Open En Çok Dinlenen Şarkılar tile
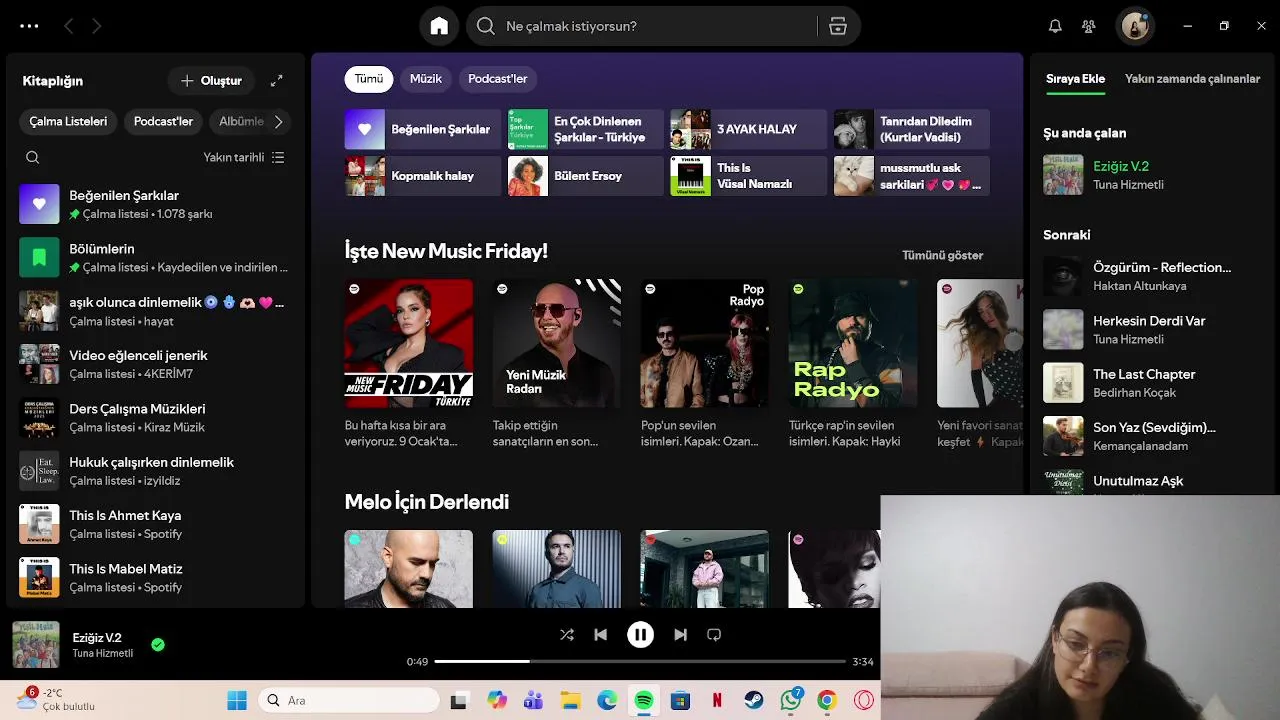This screenshot has width=1280, height=720. click(x=586, y=129)
